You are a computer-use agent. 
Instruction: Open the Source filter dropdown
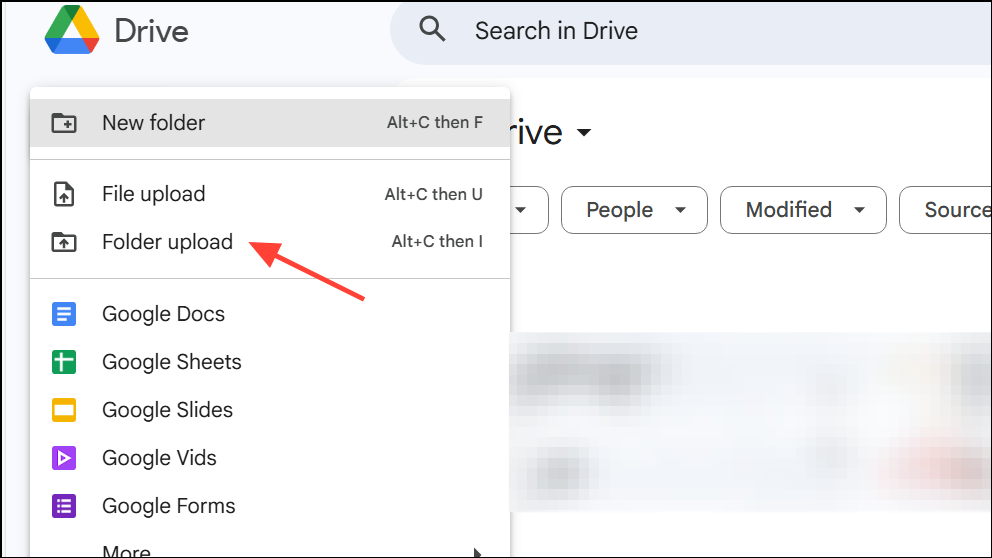click(x=946, y=210)
